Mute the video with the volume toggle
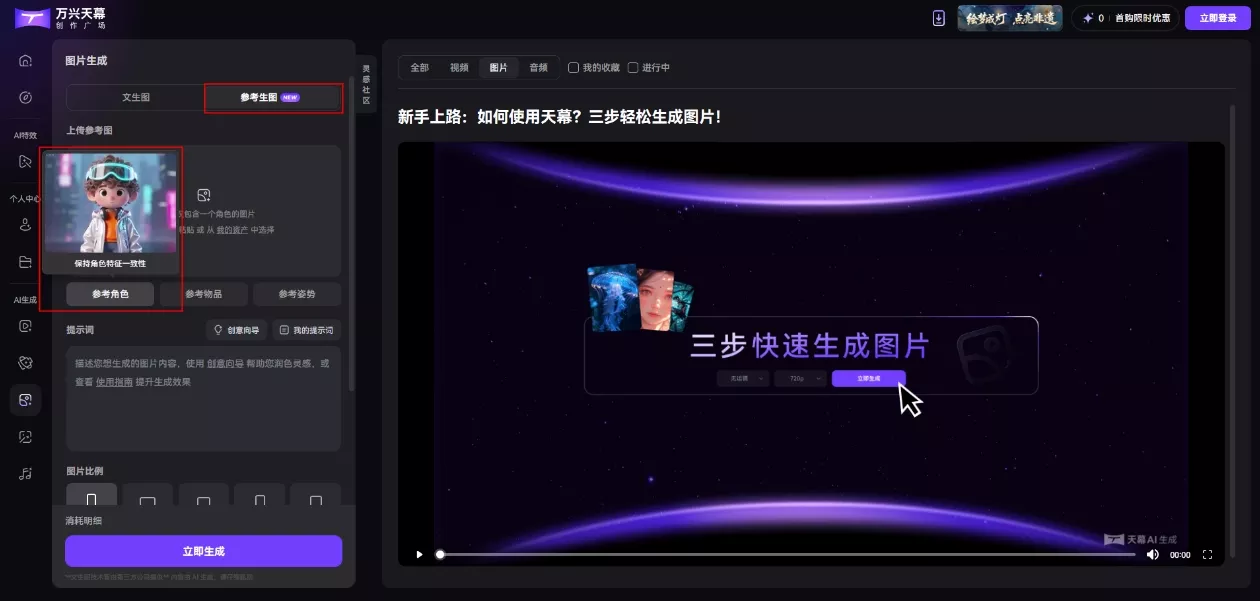 pos(1153,554)
